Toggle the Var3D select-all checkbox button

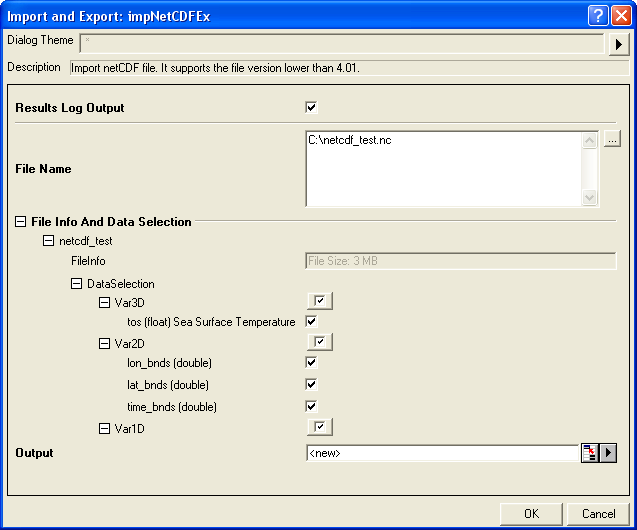point(319,301)
